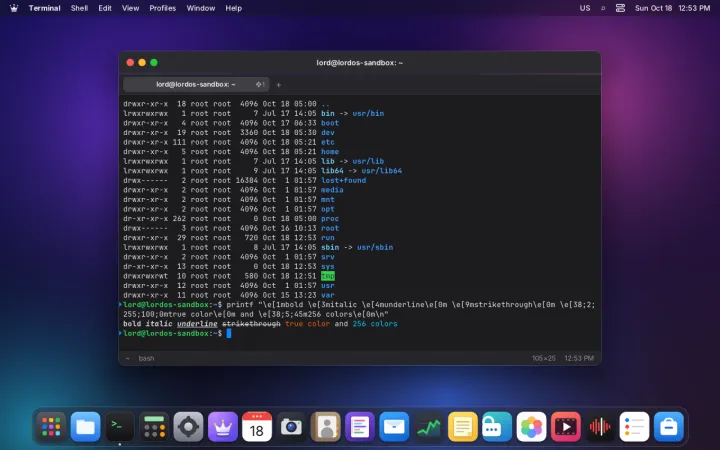The image size is (720, 450).
Task: Open the Files folder icon in dock
Action: (85, 427)
